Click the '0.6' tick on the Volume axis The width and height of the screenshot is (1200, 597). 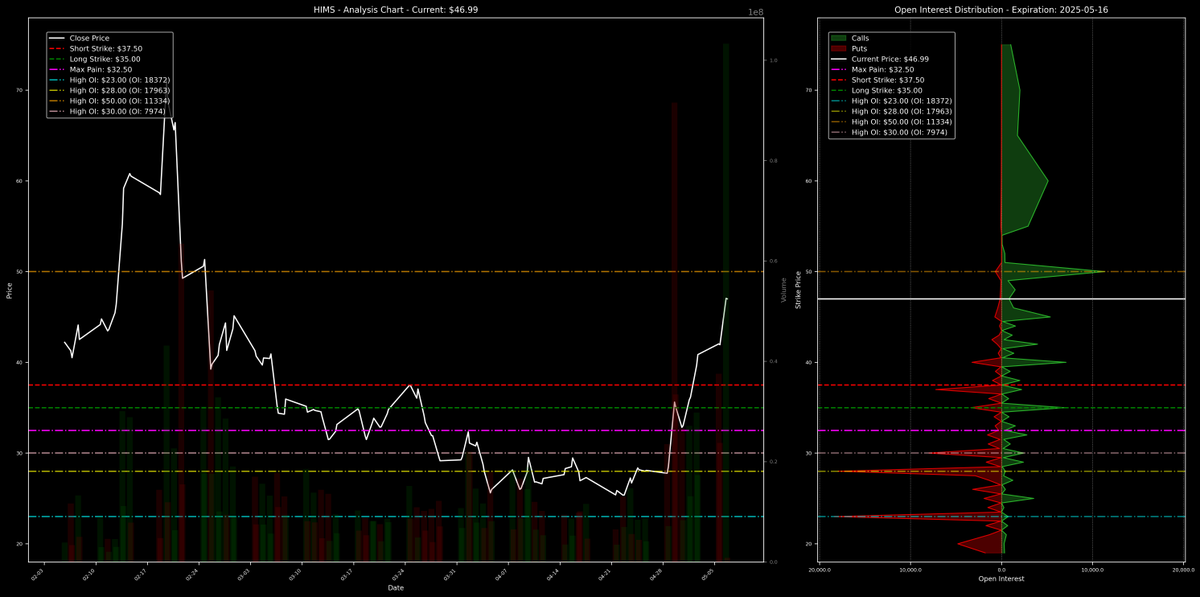[x=773, y=261]
